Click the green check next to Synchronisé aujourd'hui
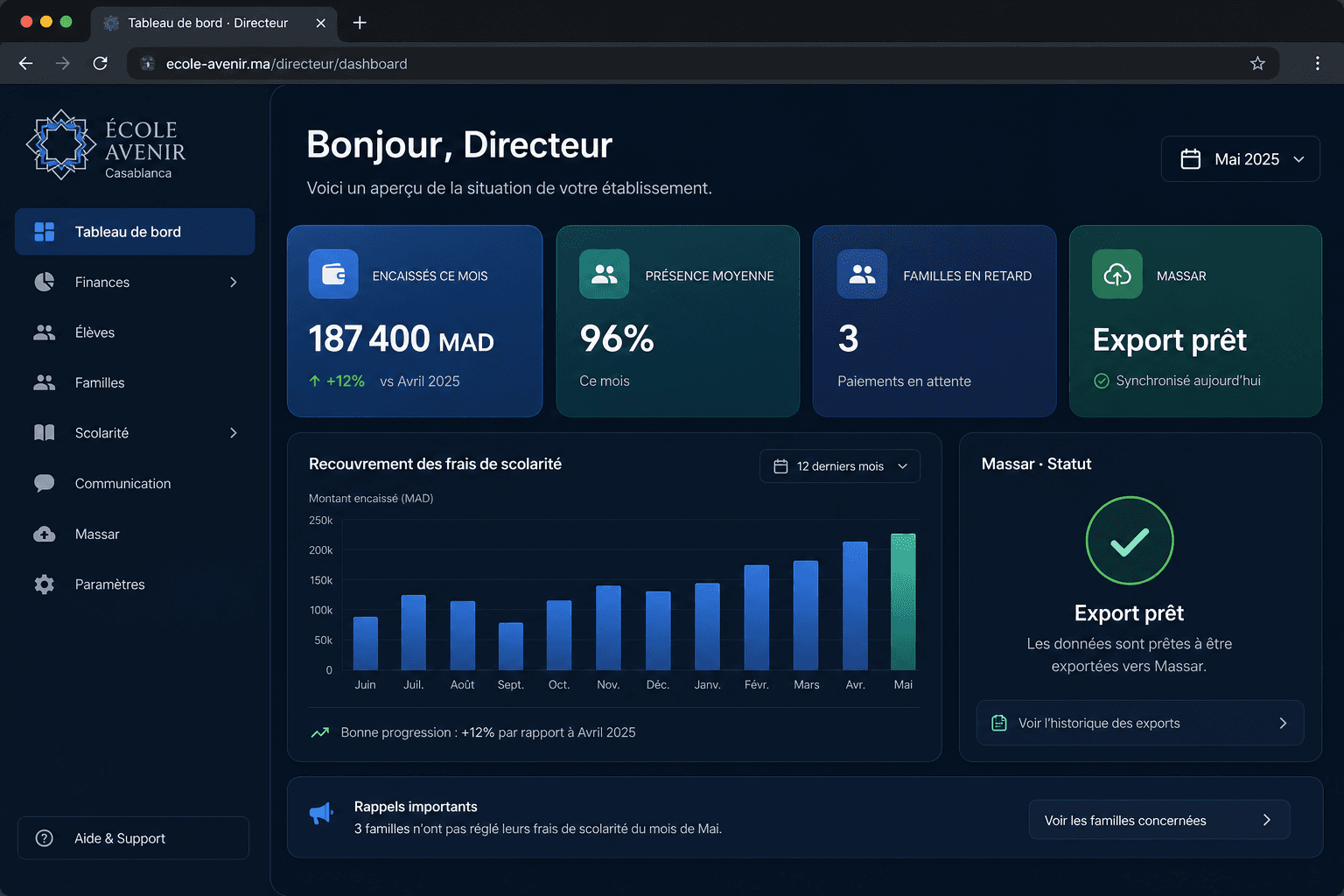Image resolution: width=1344 pixels, height=896 pixels. coord(1102,381)
